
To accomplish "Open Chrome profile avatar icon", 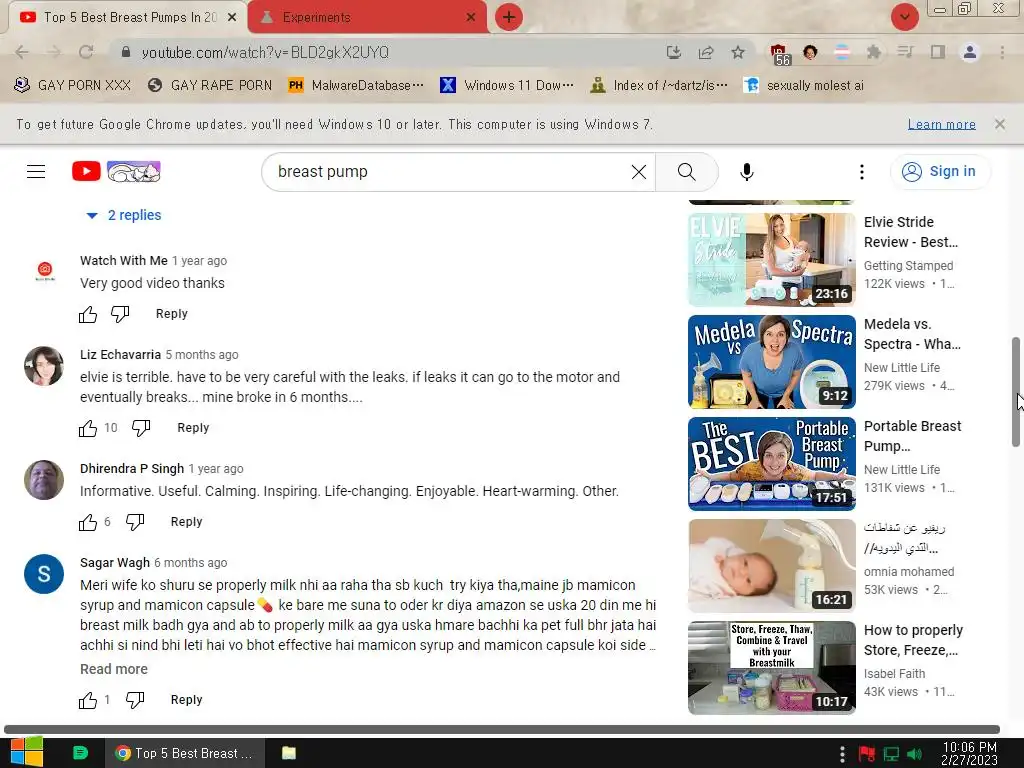I will (970, 52).
